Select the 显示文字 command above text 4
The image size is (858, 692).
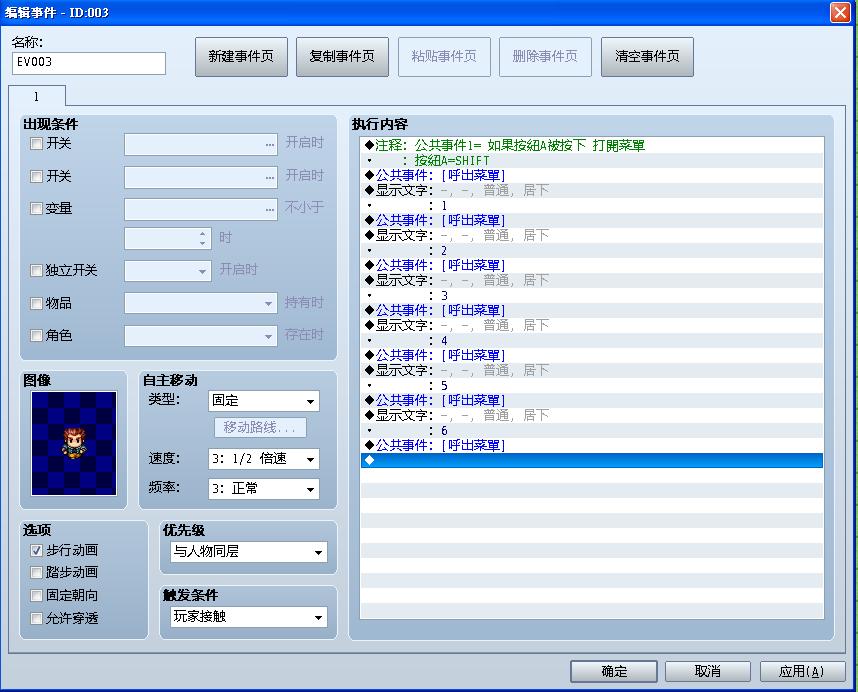tap(592, 325)
